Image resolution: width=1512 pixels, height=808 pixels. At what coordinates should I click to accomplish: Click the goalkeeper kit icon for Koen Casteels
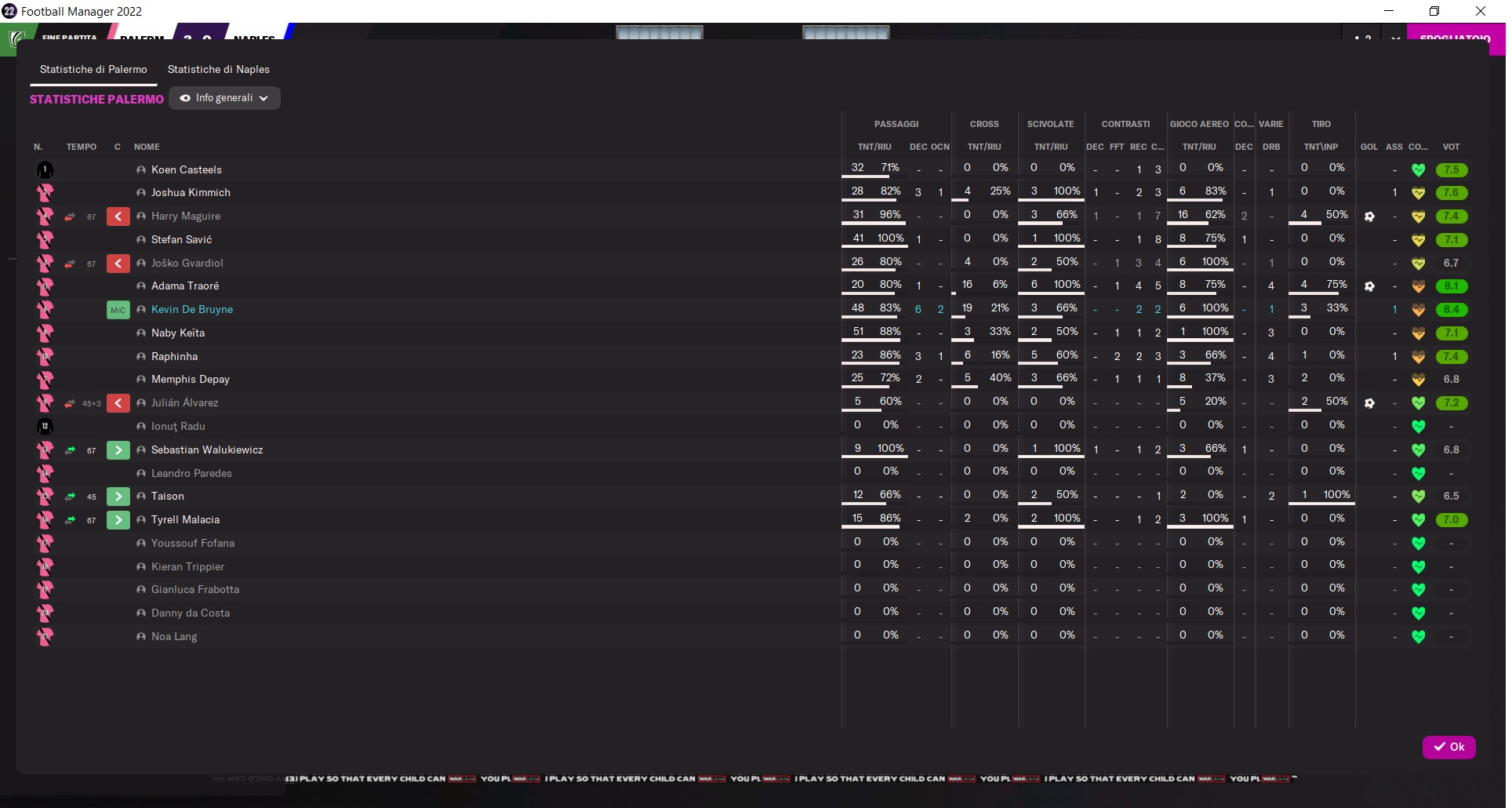coord(45,169)
